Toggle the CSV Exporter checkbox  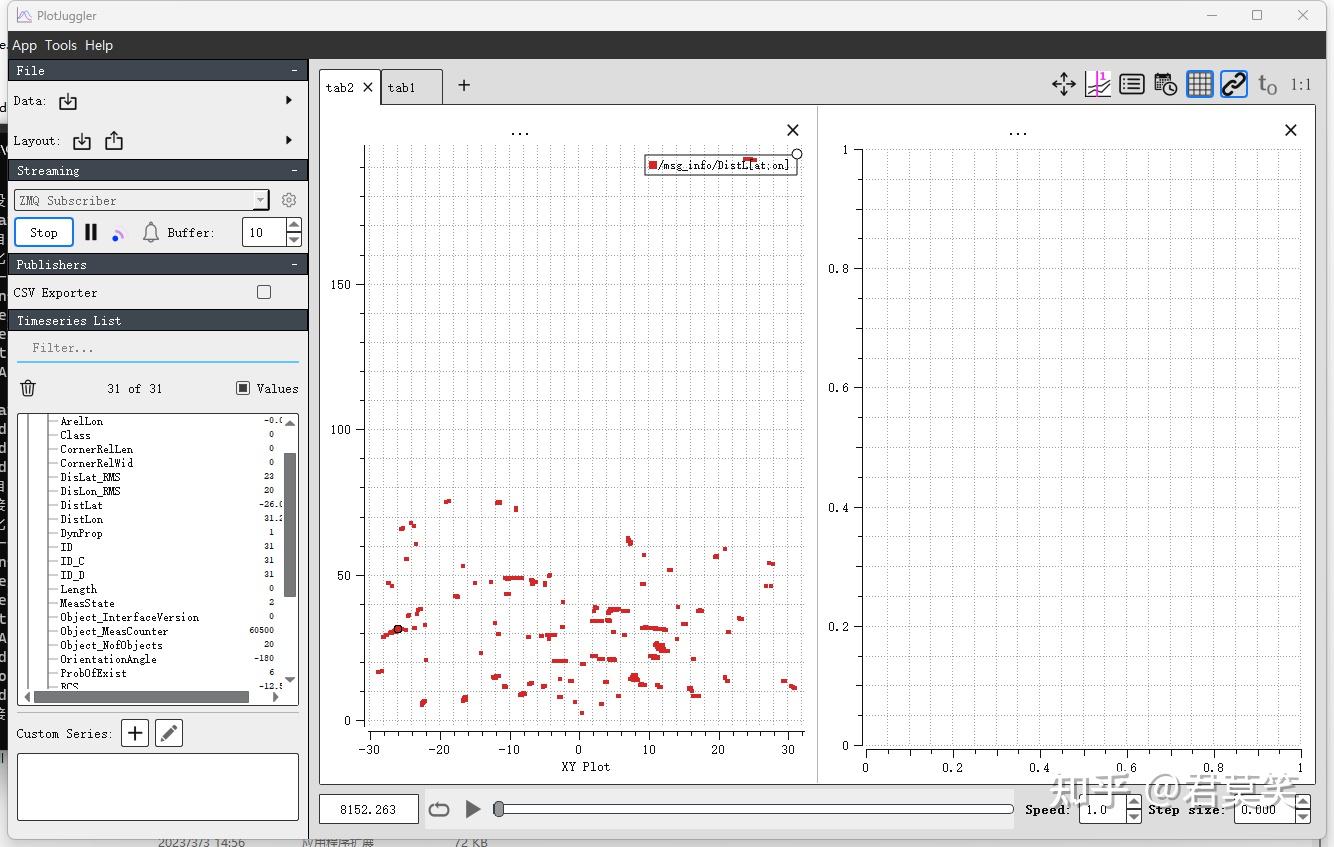(x=264, y=292)
